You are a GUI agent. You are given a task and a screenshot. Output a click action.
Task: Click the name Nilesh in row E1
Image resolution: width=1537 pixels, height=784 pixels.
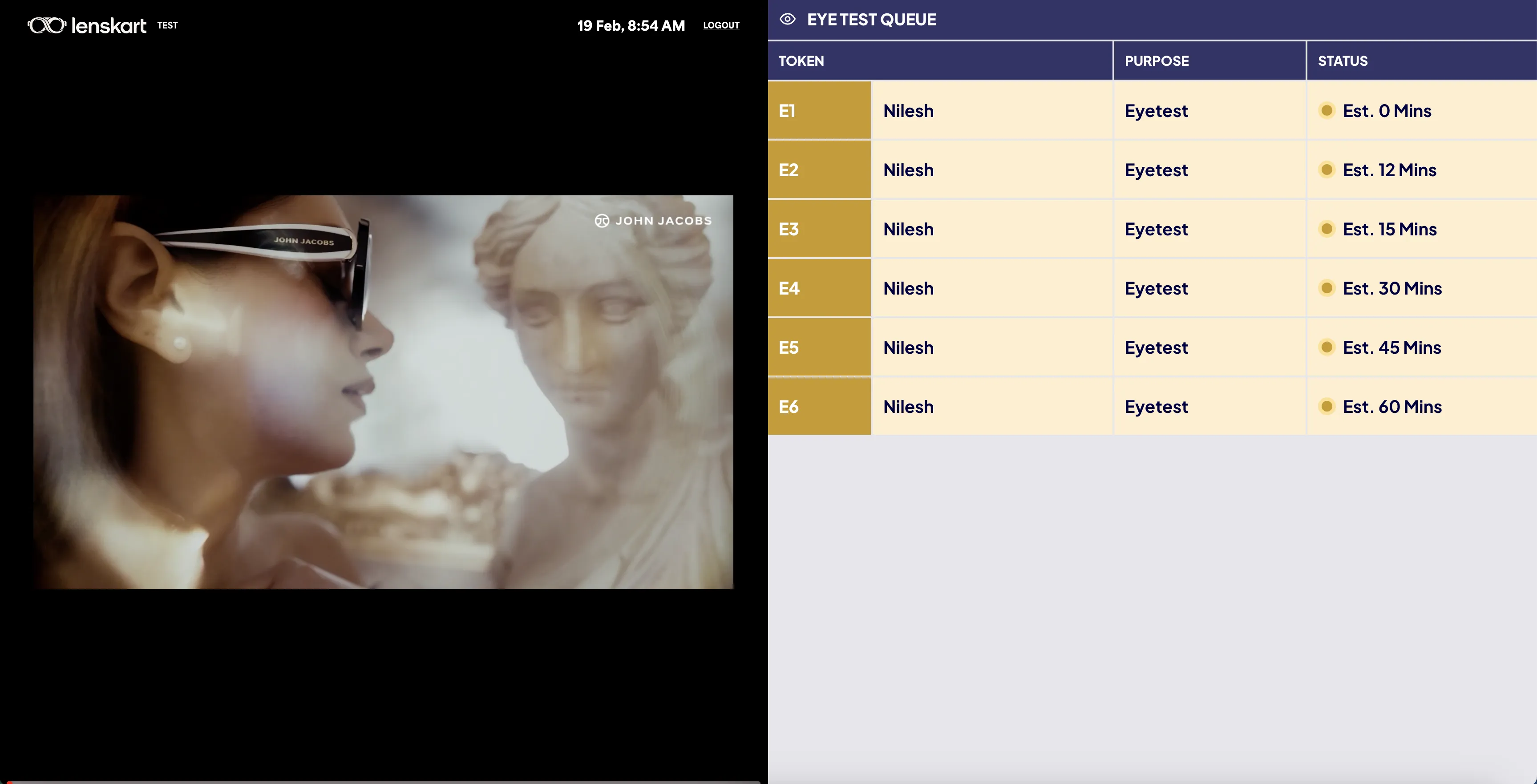[908, 111]
